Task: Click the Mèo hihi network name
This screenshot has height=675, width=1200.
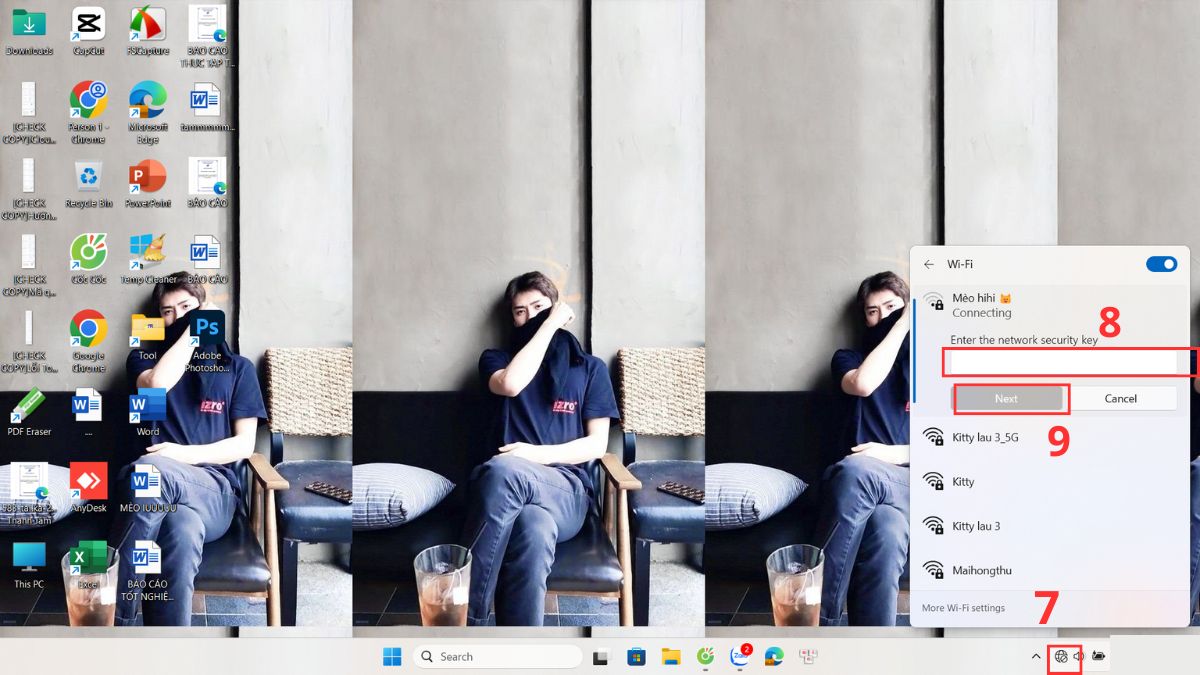Action: [982, 298]
